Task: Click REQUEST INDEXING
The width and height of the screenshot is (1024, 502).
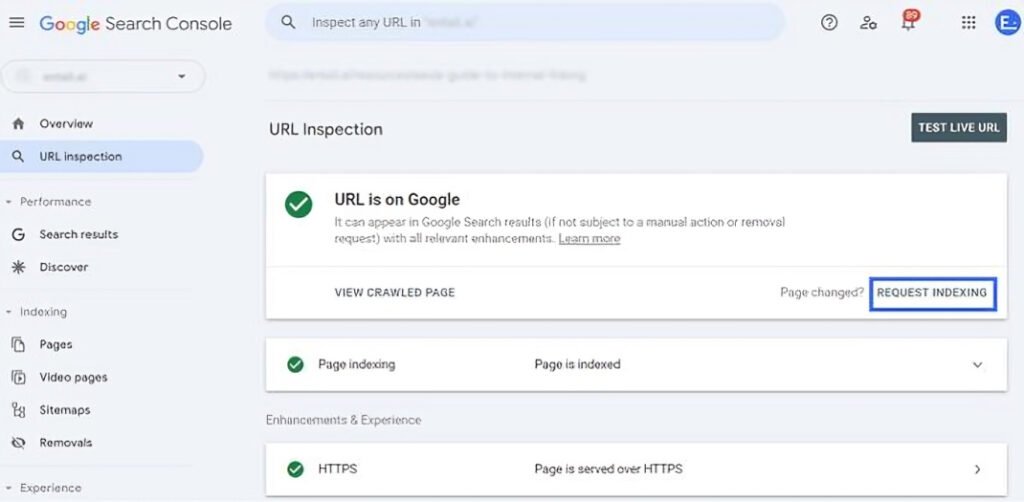Action: click(933, 293)
